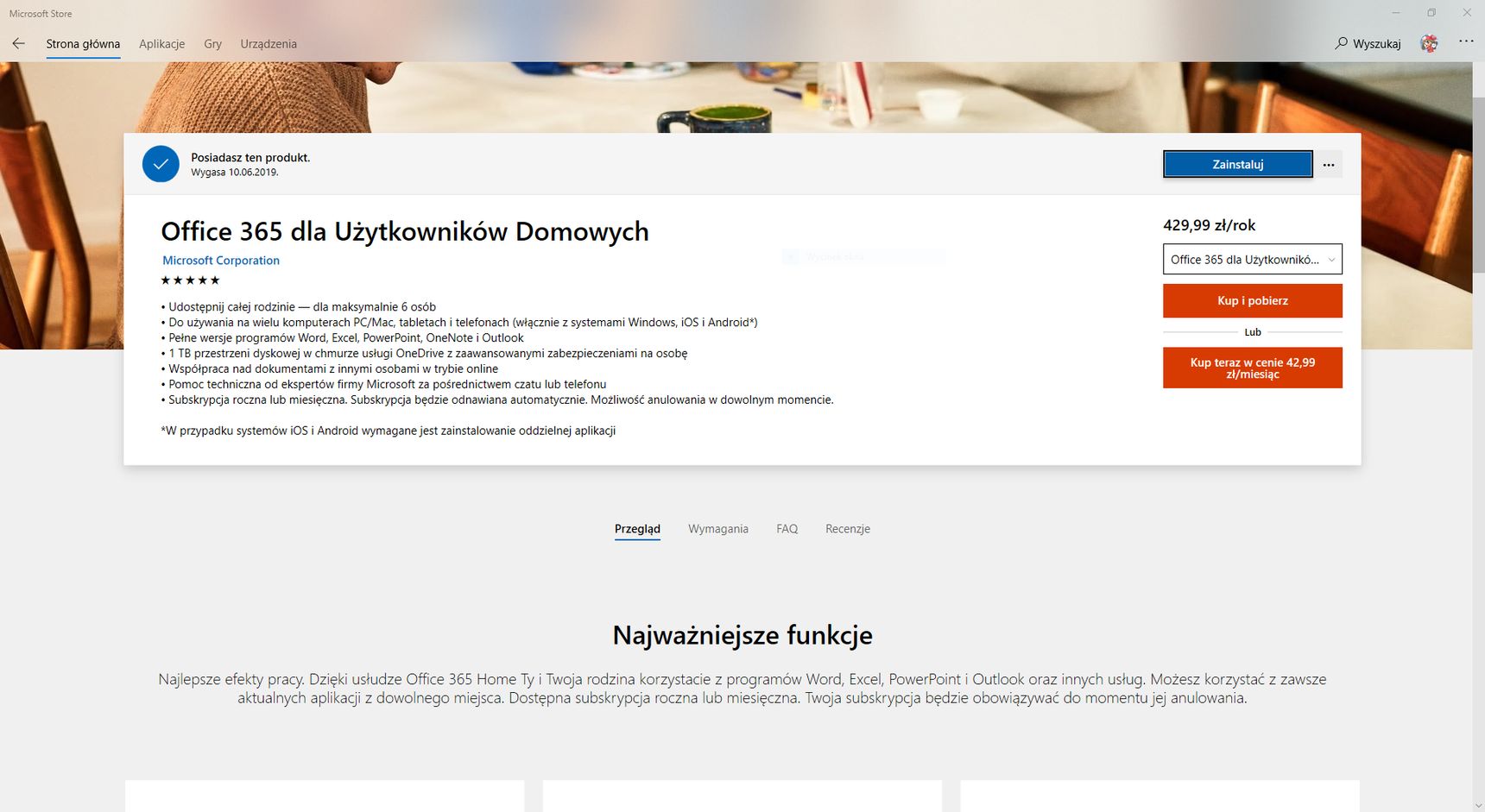Minimize the Microsoft Store window
The image size is (1485, 812).
(1395, 13)
